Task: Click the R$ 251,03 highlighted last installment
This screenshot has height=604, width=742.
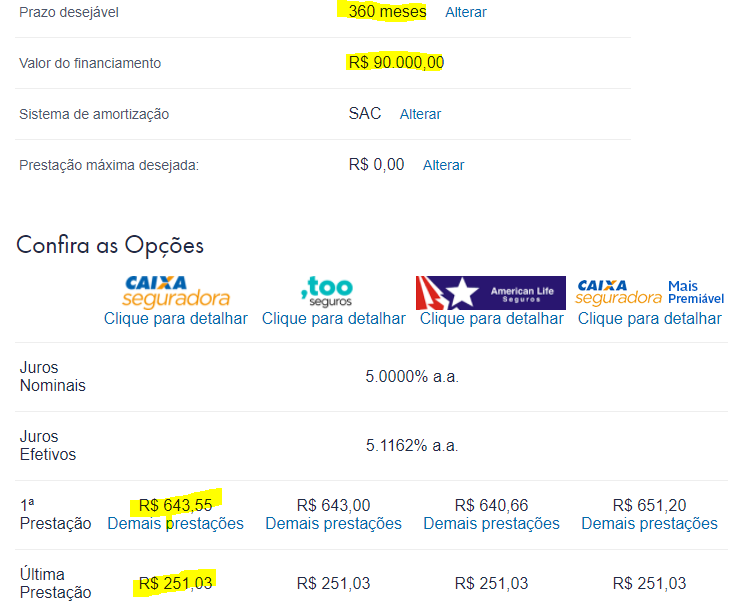Action: pos(176,583)
